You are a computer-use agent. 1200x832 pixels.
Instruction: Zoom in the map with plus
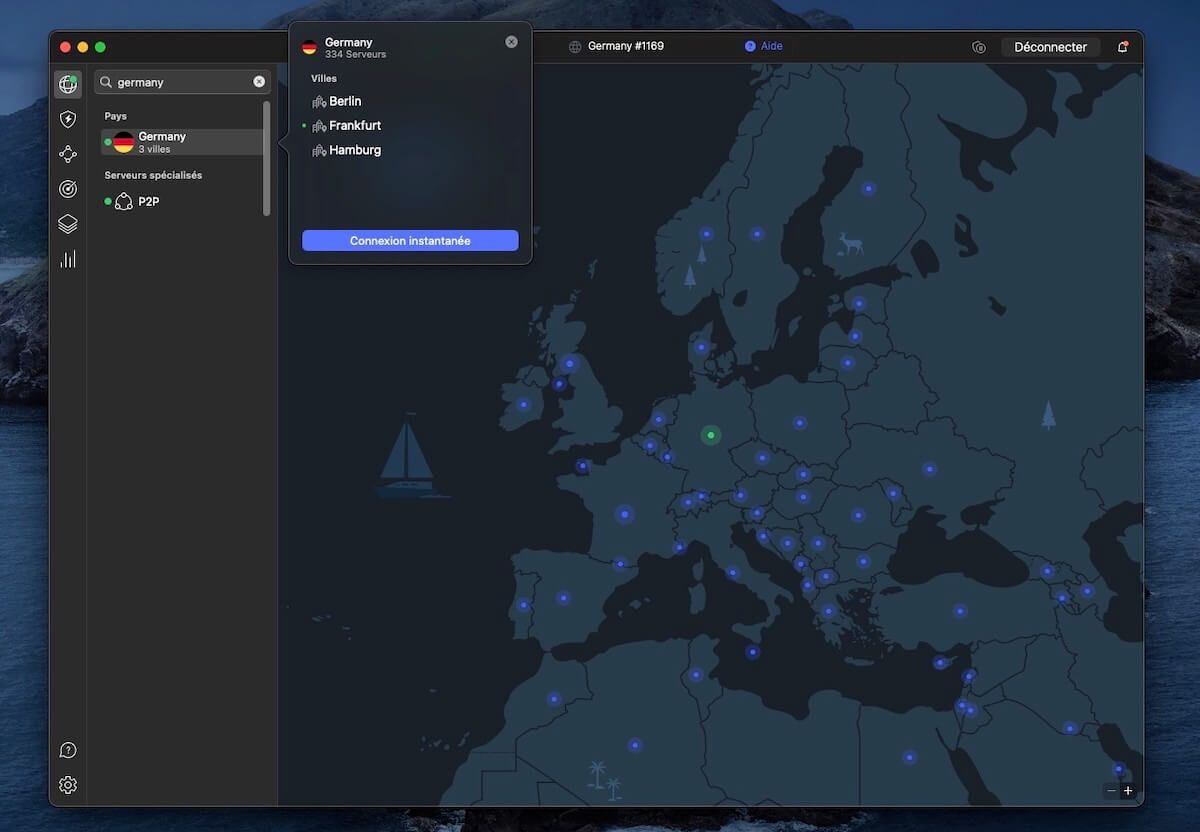[1128, 791]
